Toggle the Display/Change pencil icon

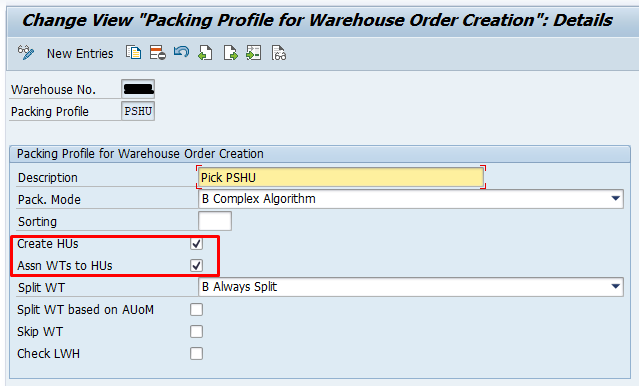pyautogui.click(x=26, y=53)
